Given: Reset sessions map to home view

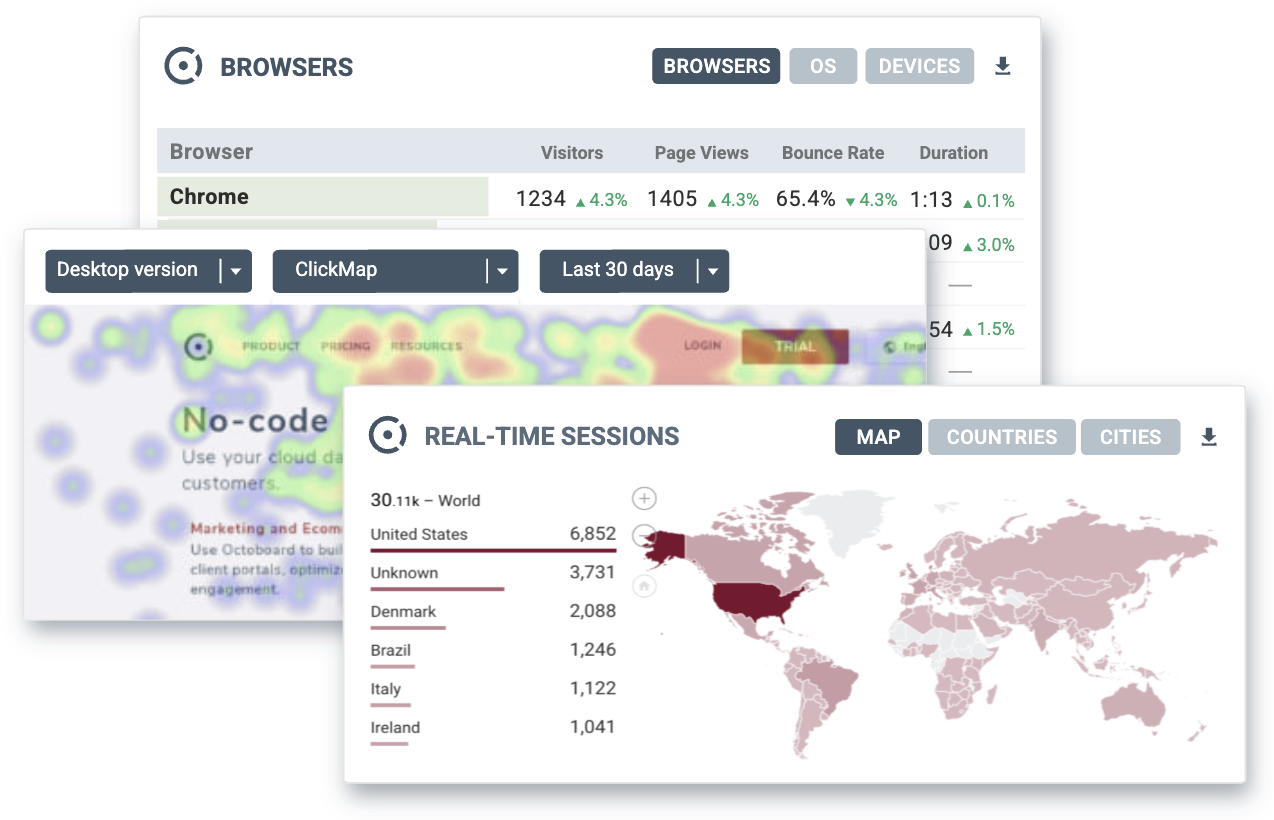Looking at the screenshot, I should (x=645, y=586).
